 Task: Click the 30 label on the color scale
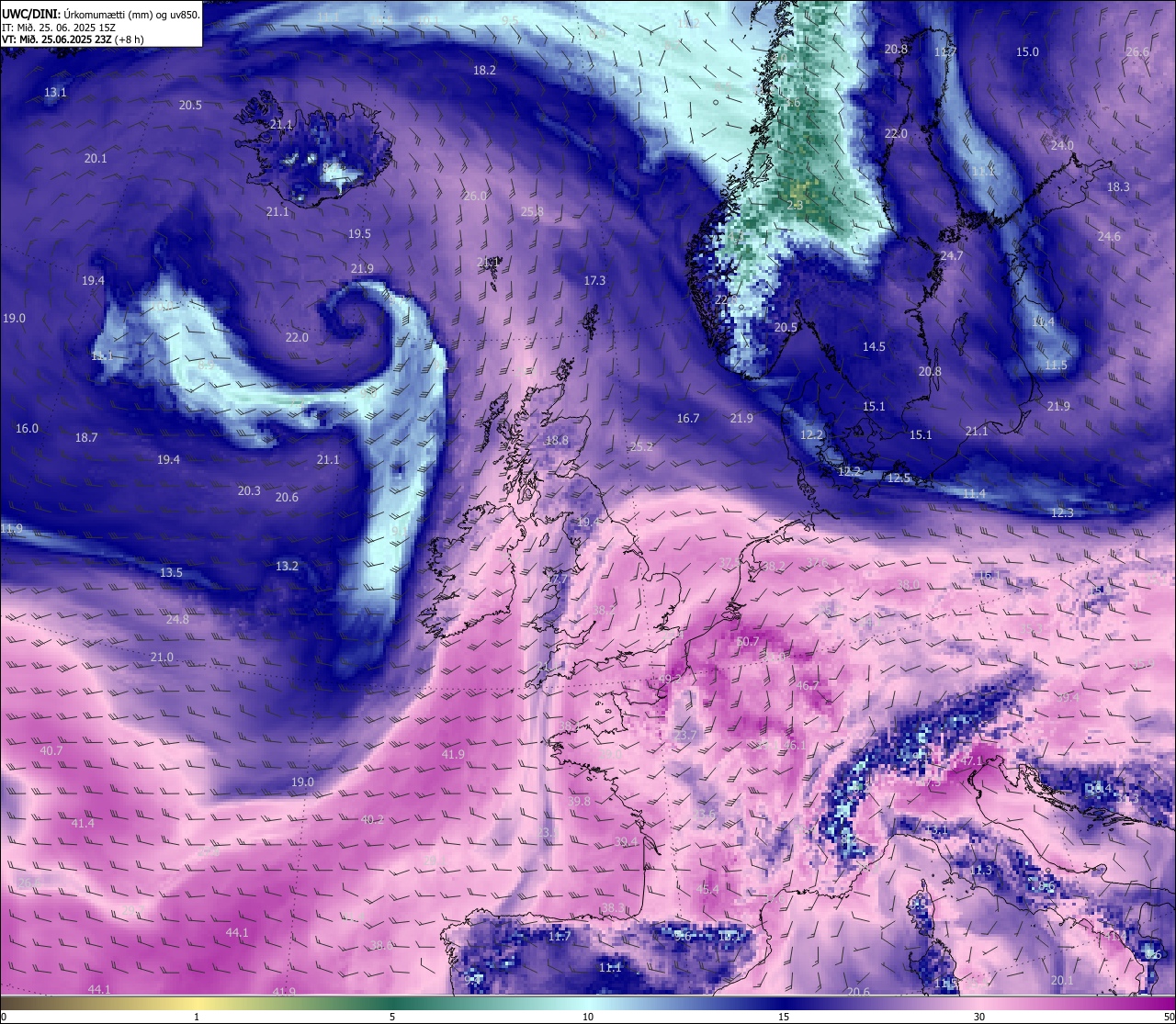point(979,1017)
